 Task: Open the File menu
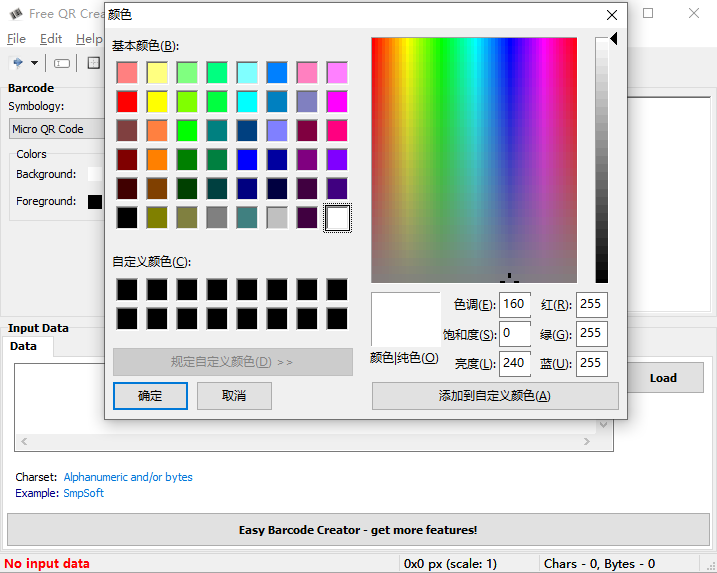[x=16, y=39]
